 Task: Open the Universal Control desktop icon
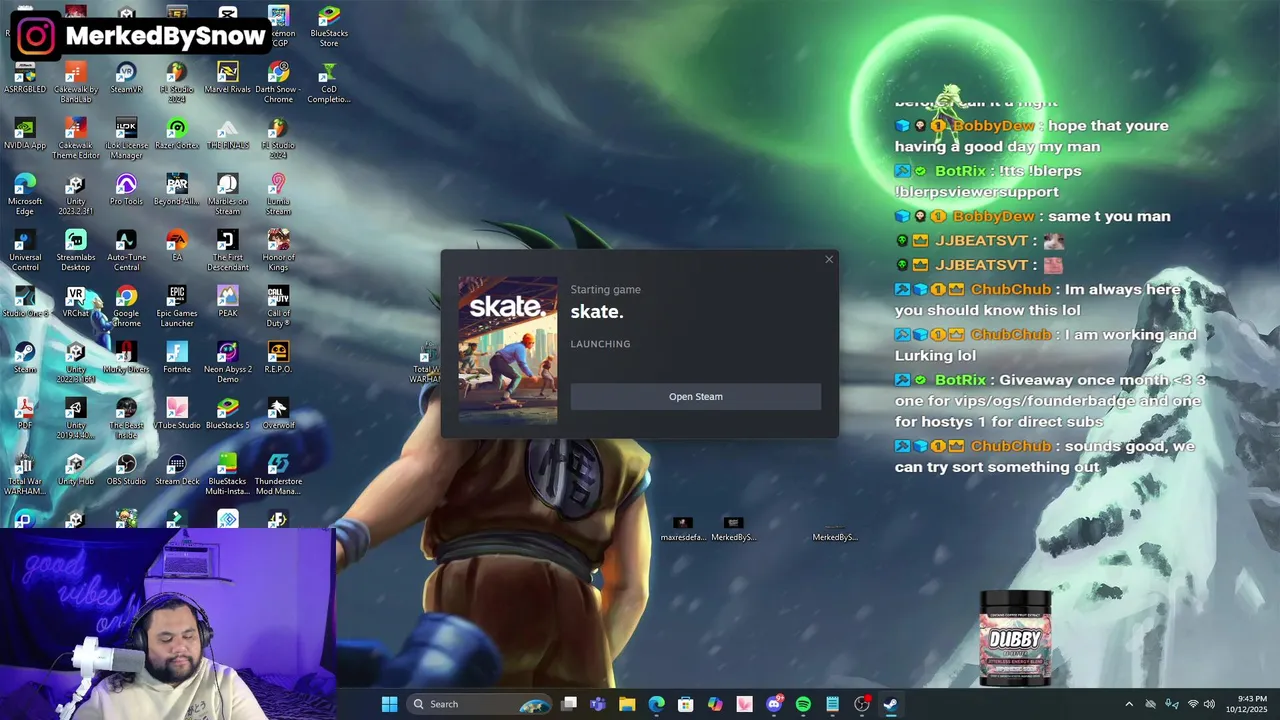(x=25, y=250)
